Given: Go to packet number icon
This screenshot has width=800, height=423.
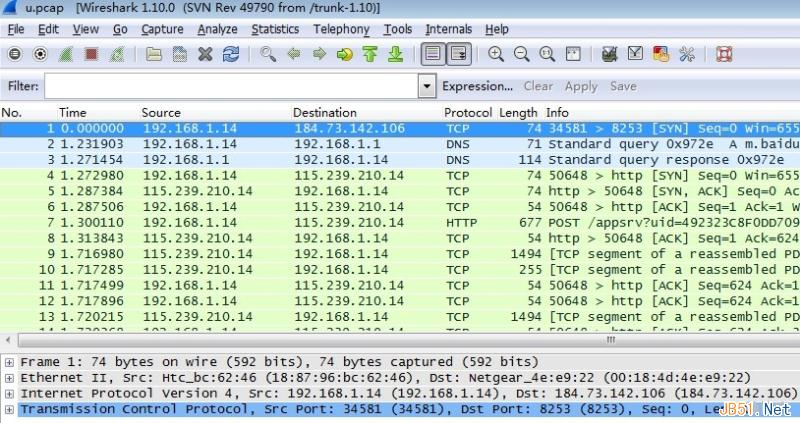Looking at the screenshot, I should point(345,54).
